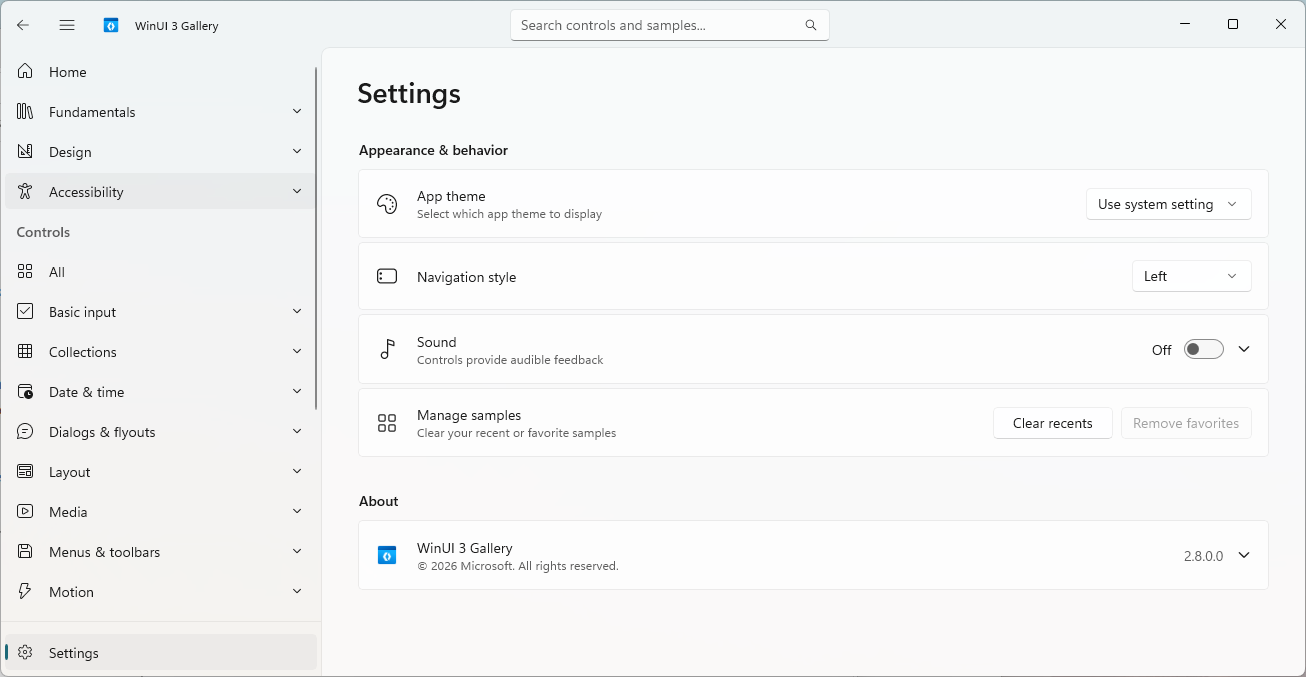Select the Fundamentals label
The width and height of the screenshot is (1306, 677).
click(92, 112)
